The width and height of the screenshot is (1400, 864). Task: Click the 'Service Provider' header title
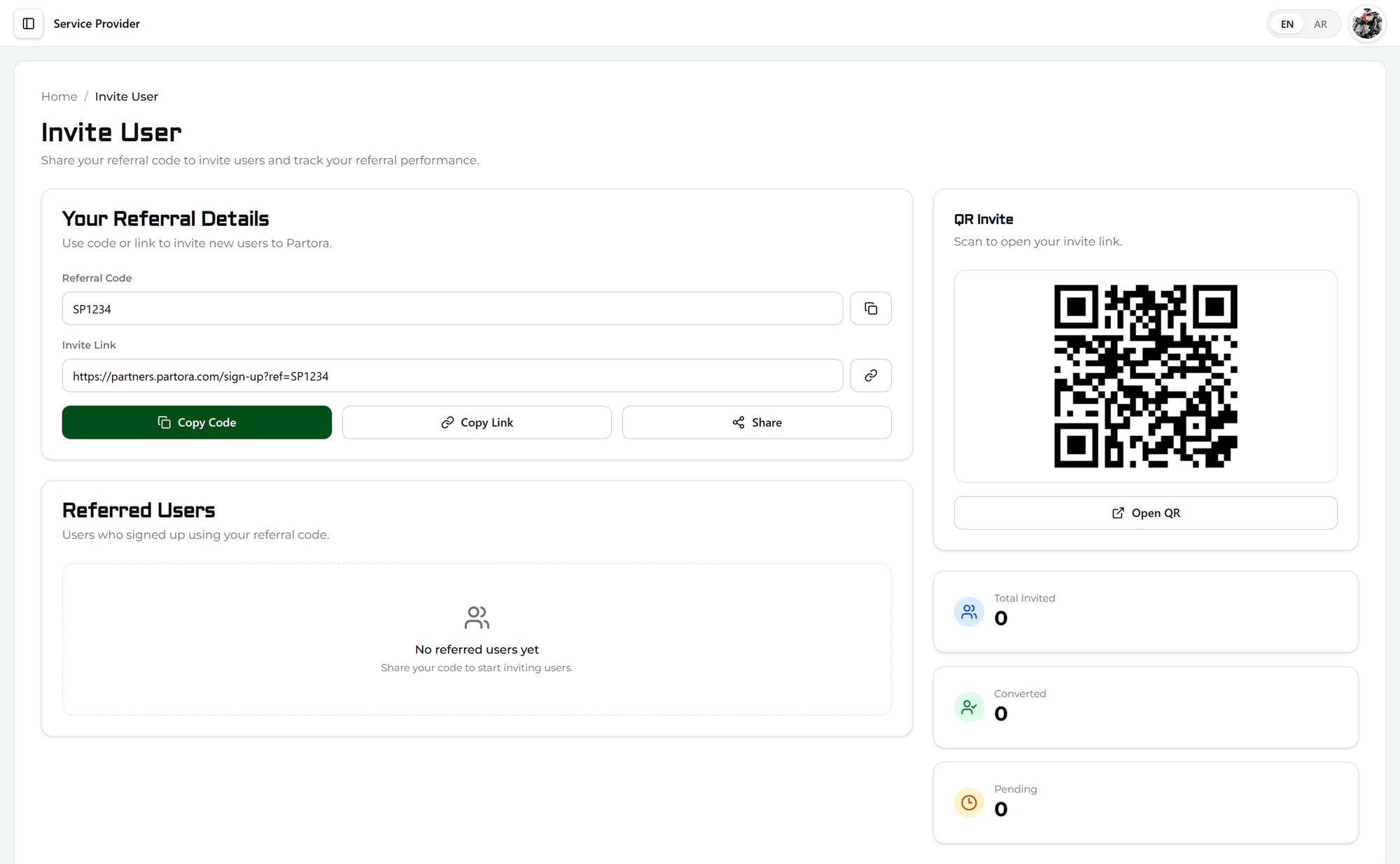pos(97,24)
